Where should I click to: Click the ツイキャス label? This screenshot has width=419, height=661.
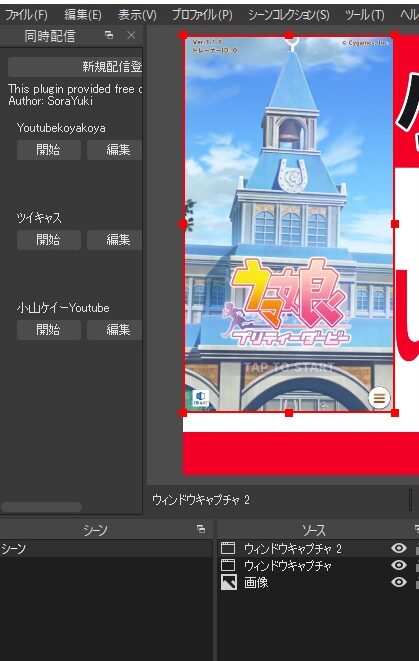pyautogui.click(x=39, y=218)
